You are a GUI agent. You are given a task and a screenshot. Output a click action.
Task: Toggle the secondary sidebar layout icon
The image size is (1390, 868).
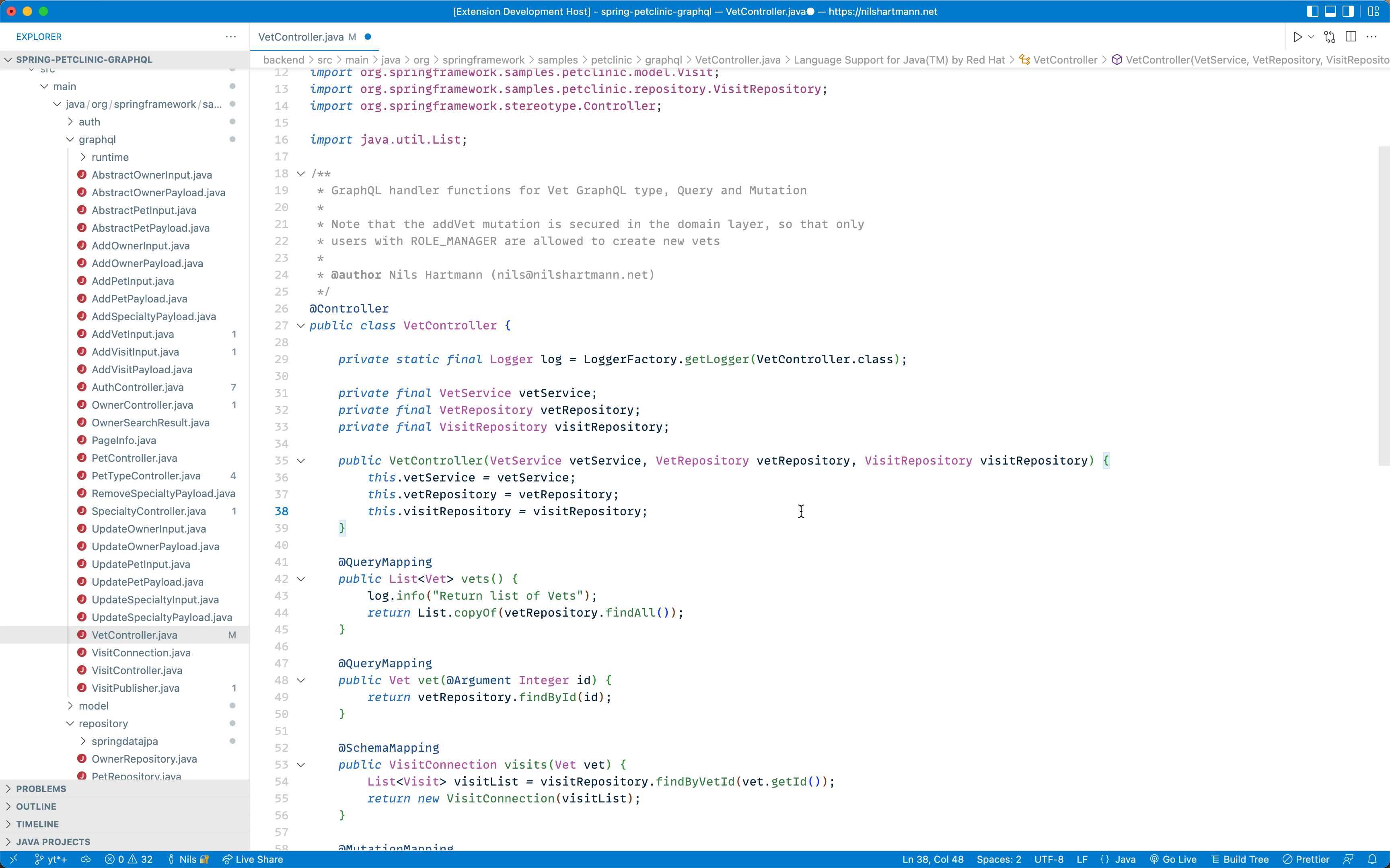1348,12
